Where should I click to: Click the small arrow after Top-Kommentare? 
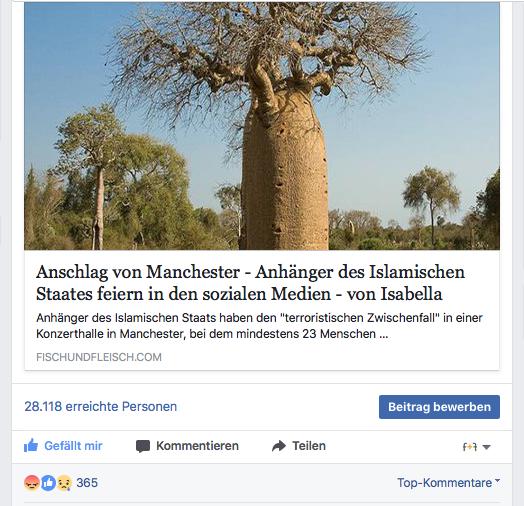[497, 480]
